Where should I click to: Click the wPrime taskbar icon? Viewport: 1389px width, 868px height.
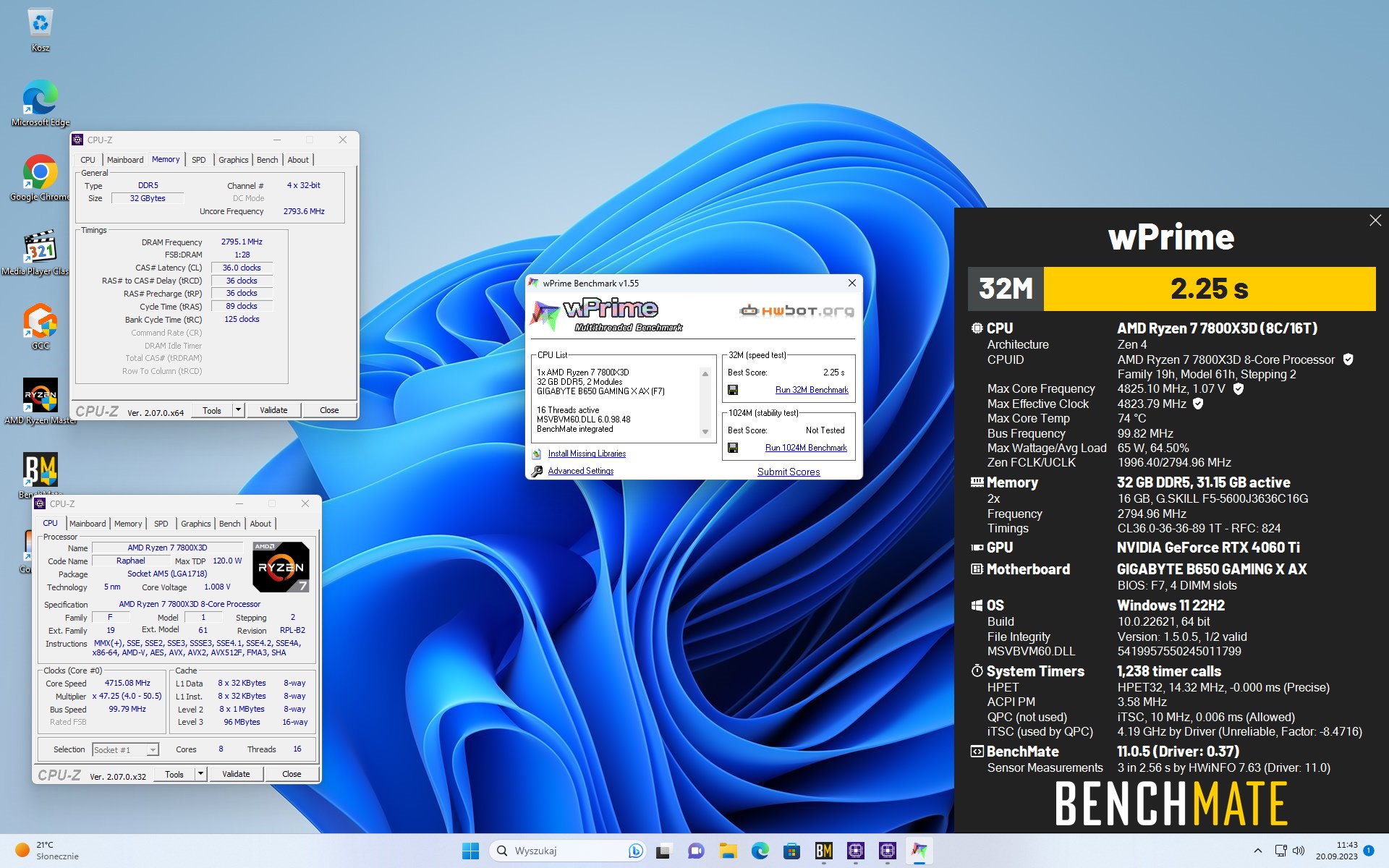coord(919,851)
